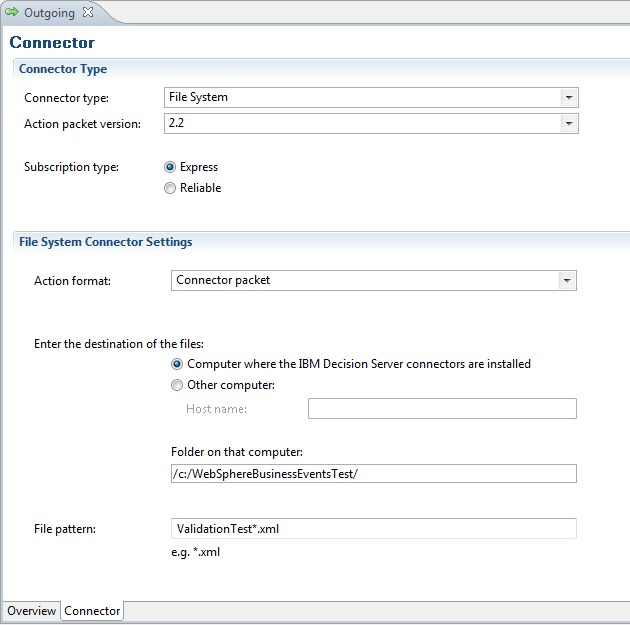This screenshot has width=630, height=625.
Task: Click the Connector Type section header
Action: click(63, 69)
